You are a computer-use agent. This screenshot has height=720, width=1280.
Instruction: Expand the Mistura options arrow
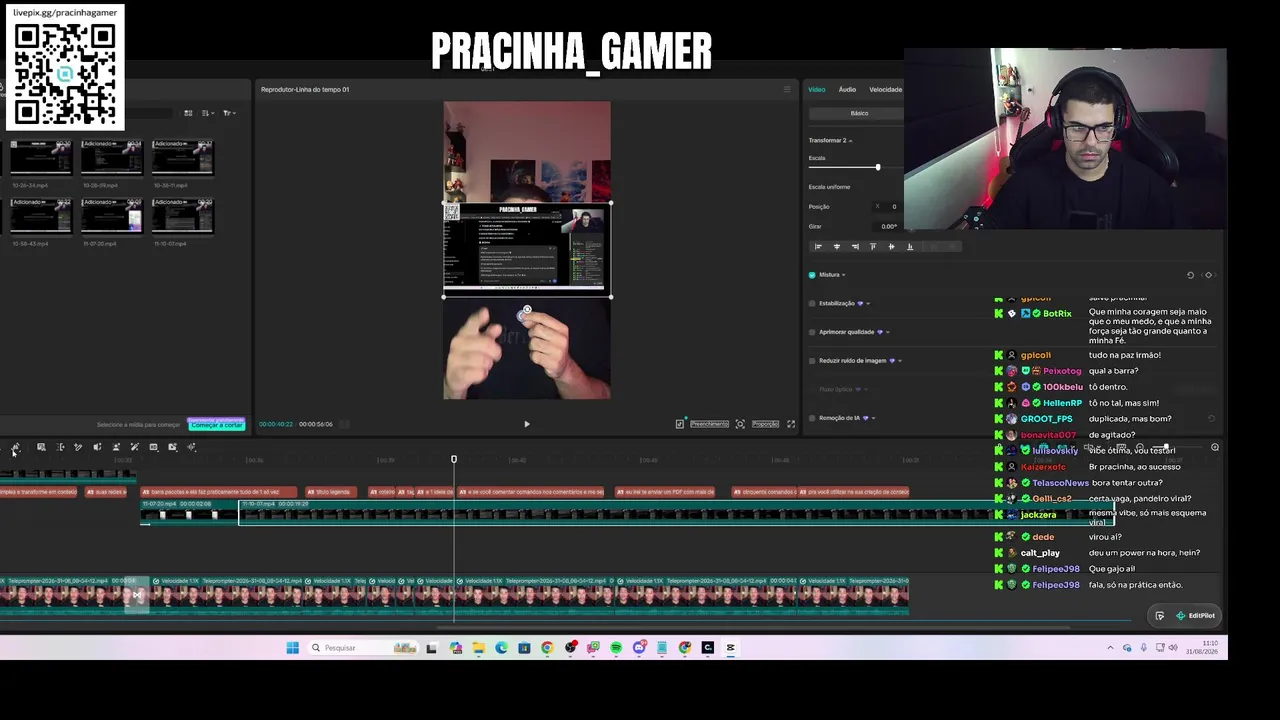click(844, 275)
